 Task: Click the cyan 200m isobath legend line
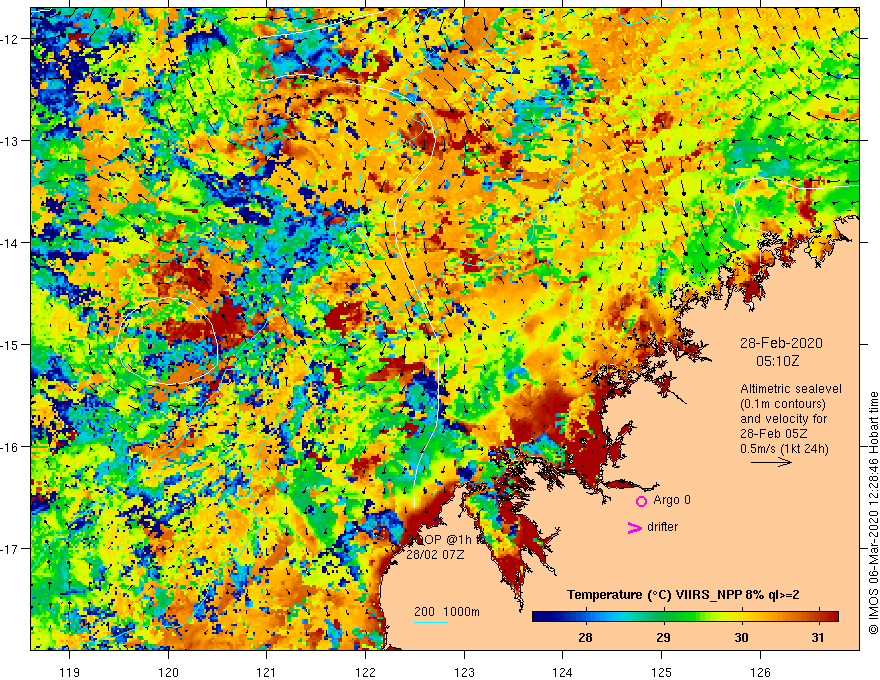(431, 622)
